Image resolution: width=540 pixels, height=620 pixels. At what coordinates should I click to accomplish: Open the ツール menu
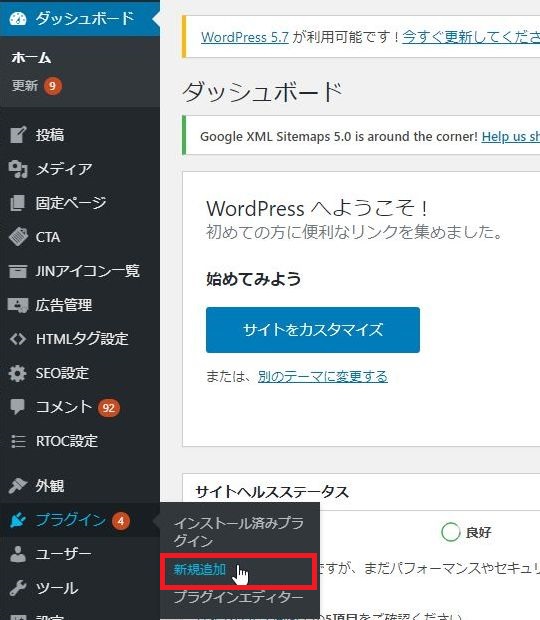pos(80,588)
